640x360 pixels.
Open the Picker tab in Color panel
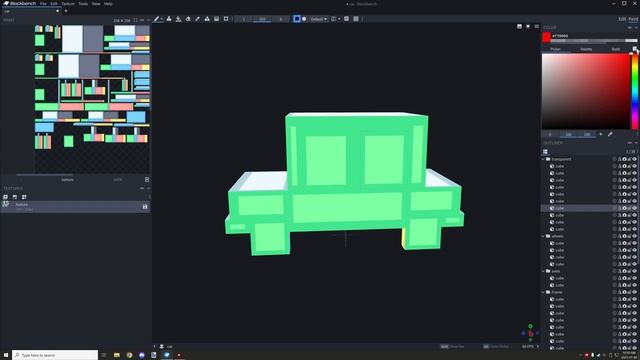pos(555,49)
